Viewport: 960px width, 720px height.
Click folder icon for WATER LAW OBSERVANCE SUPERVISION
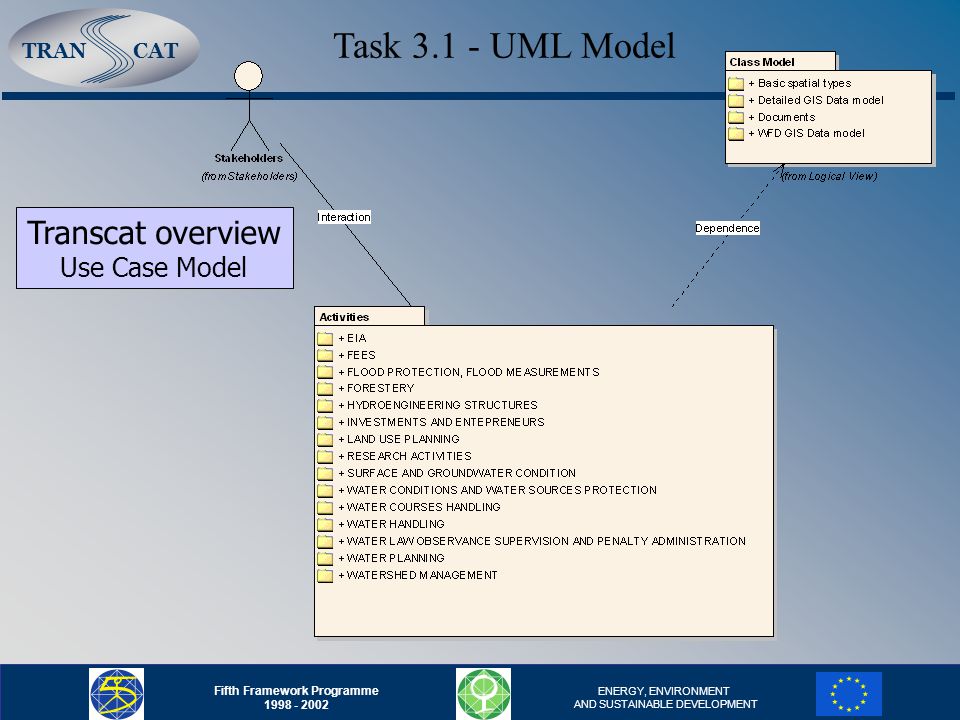(x=325, y=541)
